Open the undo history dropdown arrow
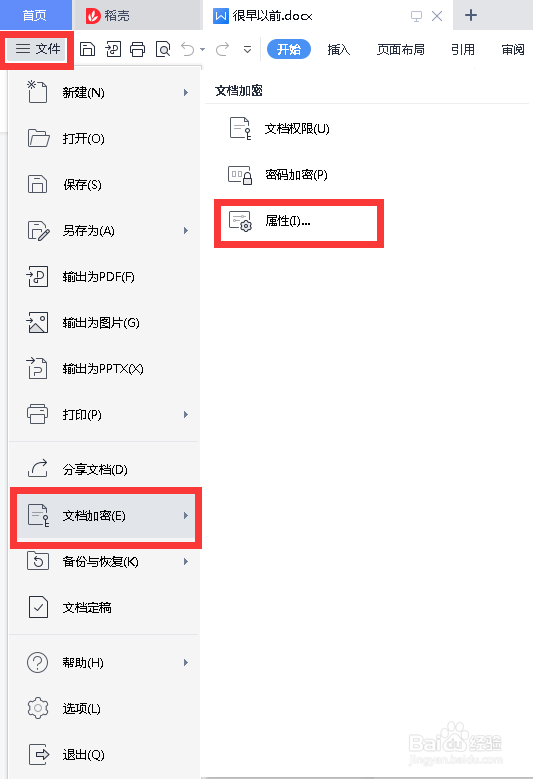Viewport: 533px width, 779px height. coord(202,49)
